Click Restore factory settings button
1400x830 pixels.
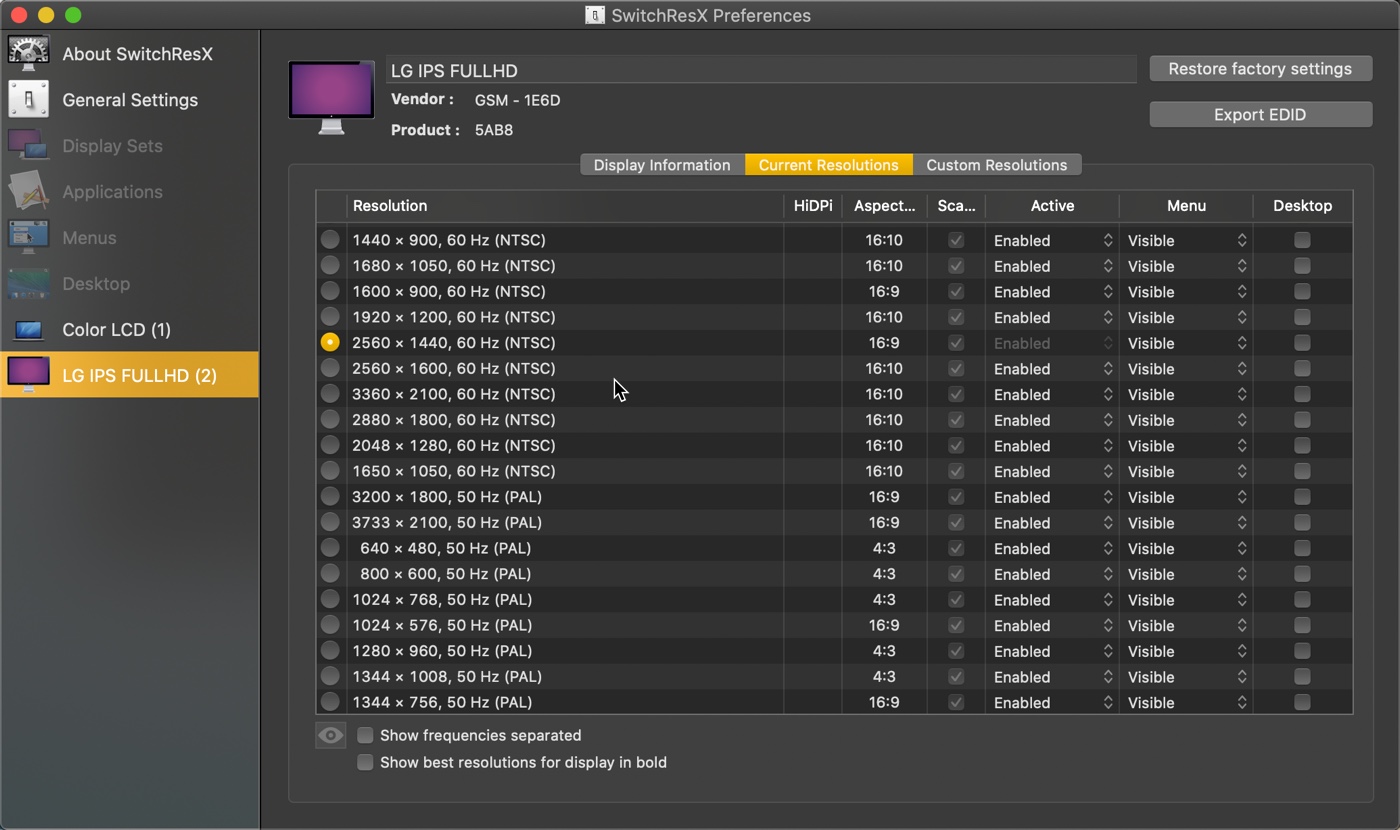(x=1260, y=69)
